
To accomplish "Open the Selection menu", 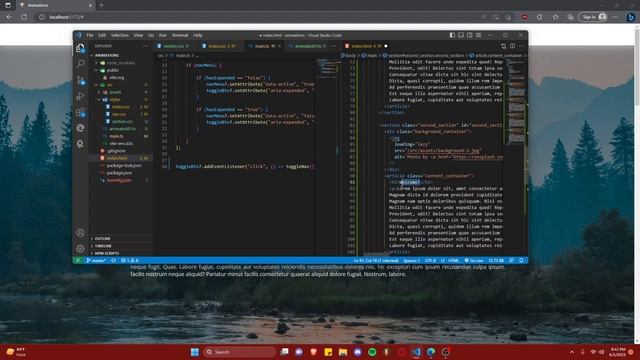I will click(x=120, y=36).
